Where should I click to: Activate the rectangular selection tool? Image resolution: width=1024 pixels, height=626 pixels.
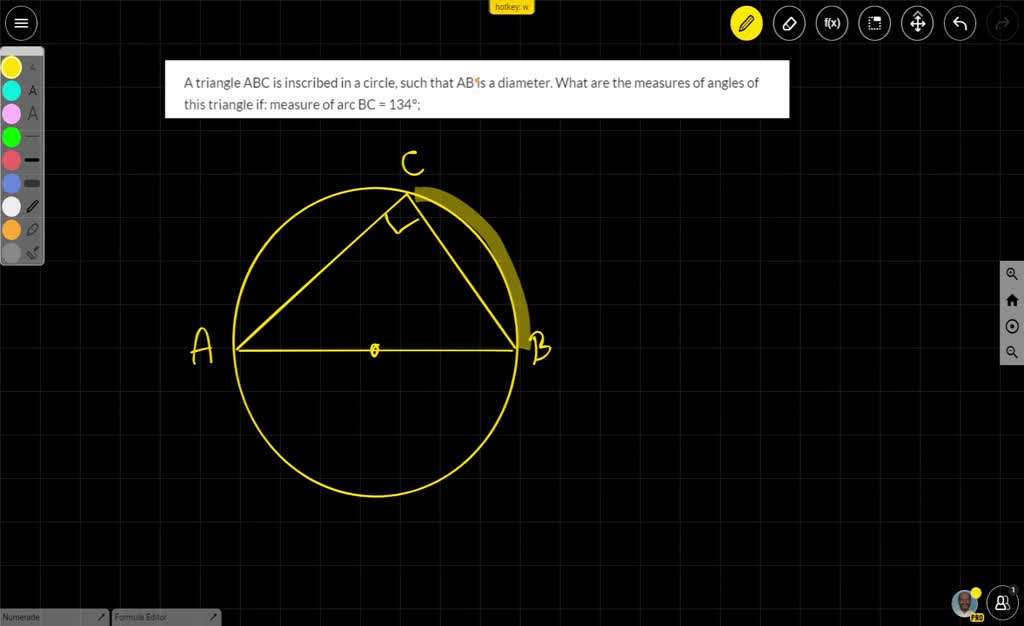coord(874,23)
